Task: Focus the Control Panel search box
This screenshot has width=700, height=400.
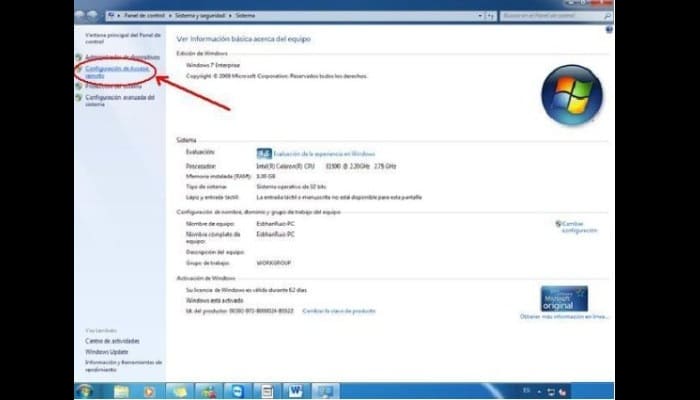Action: coord(552,16)
